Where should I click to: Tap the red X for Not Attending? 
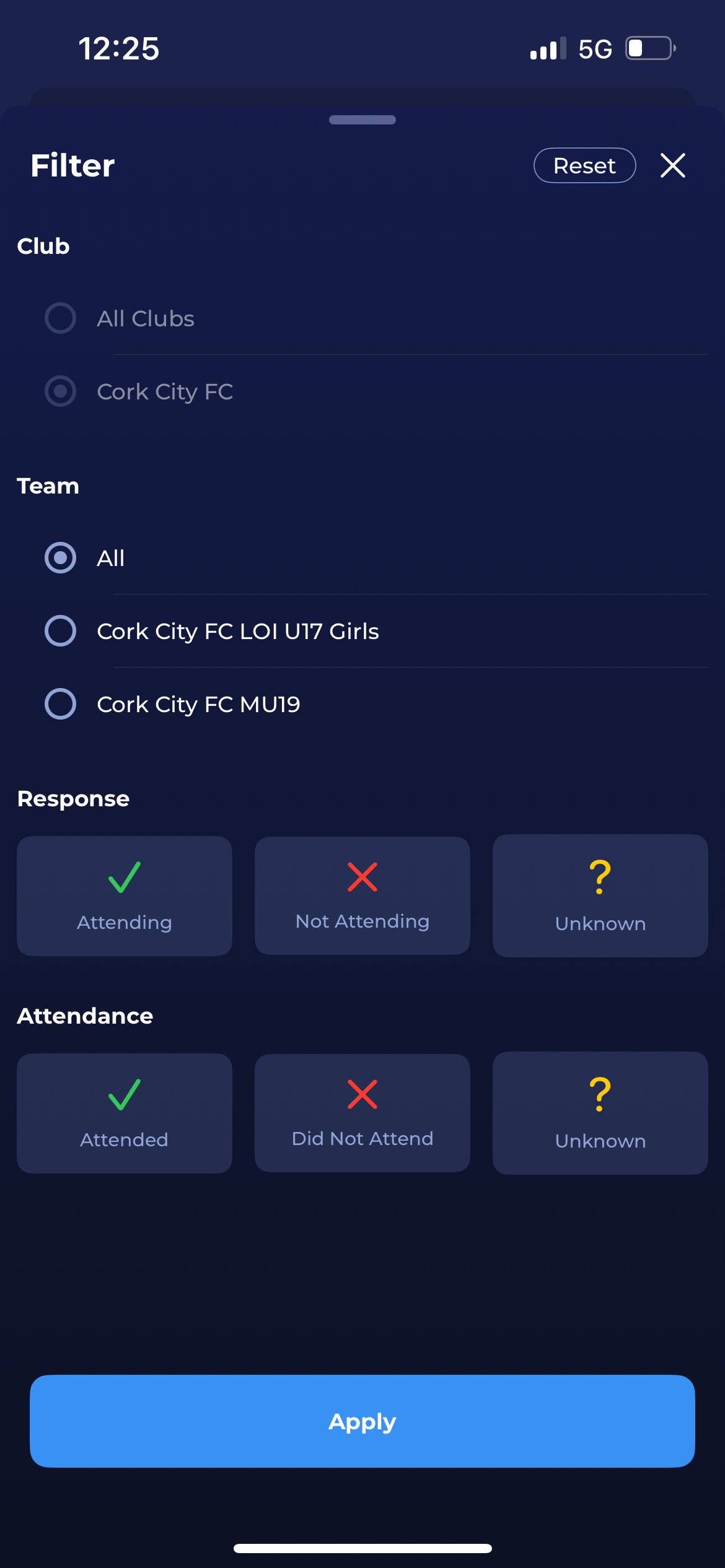tap(362, 877)
